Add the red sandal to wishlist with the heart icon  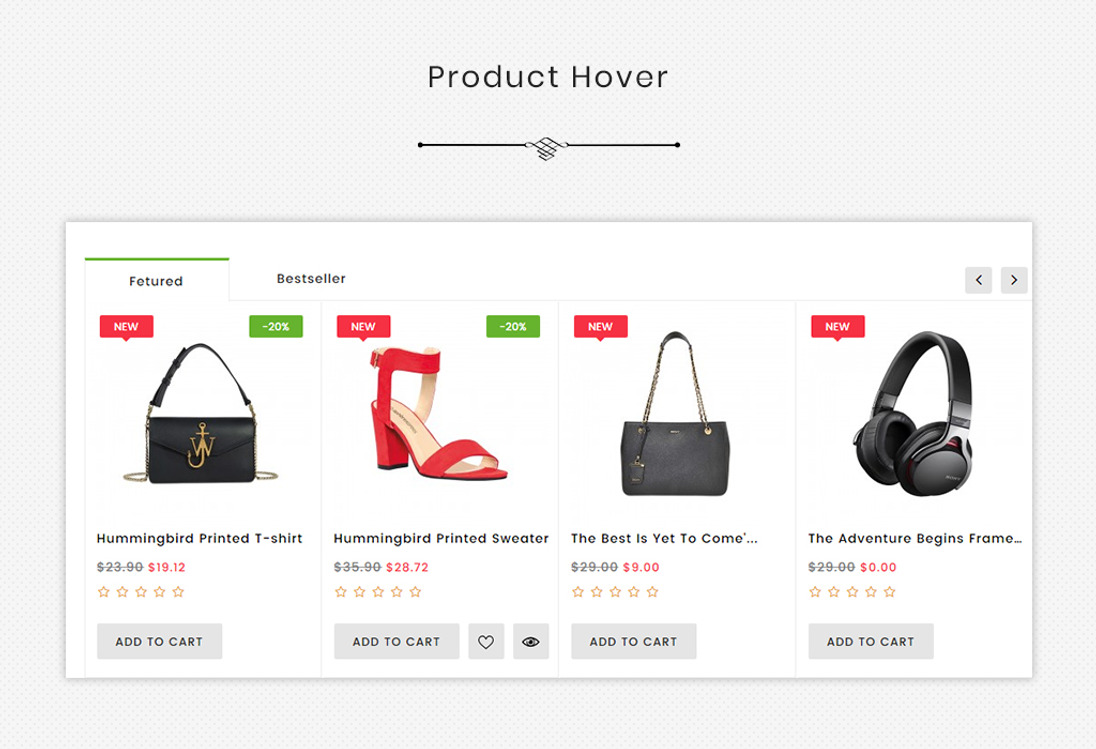click(x=486, y=641)
